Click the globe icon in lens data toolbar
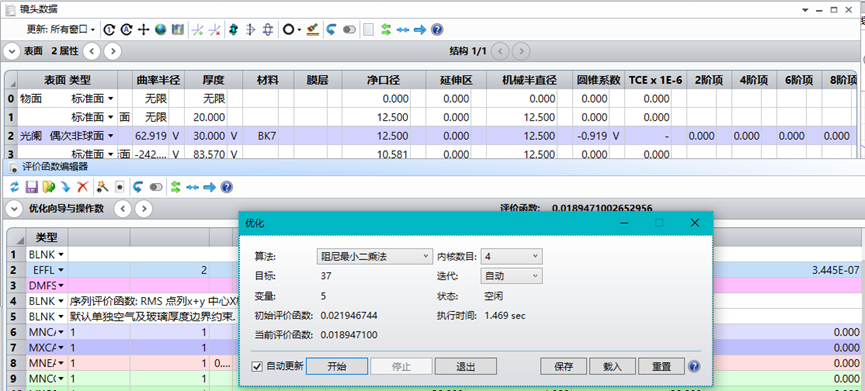The width and height of the screenshot is (865, 391). tap(161, 30)
